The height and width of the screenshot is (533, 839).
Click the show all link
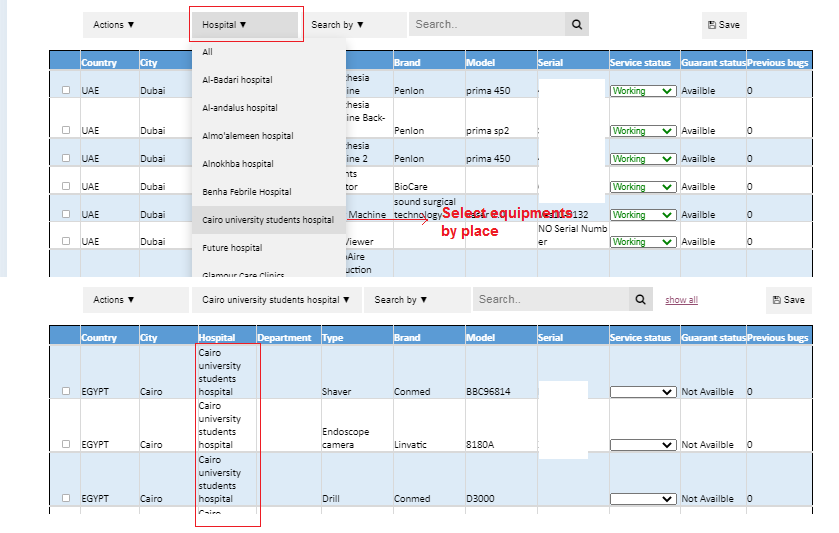coord(681,300)
